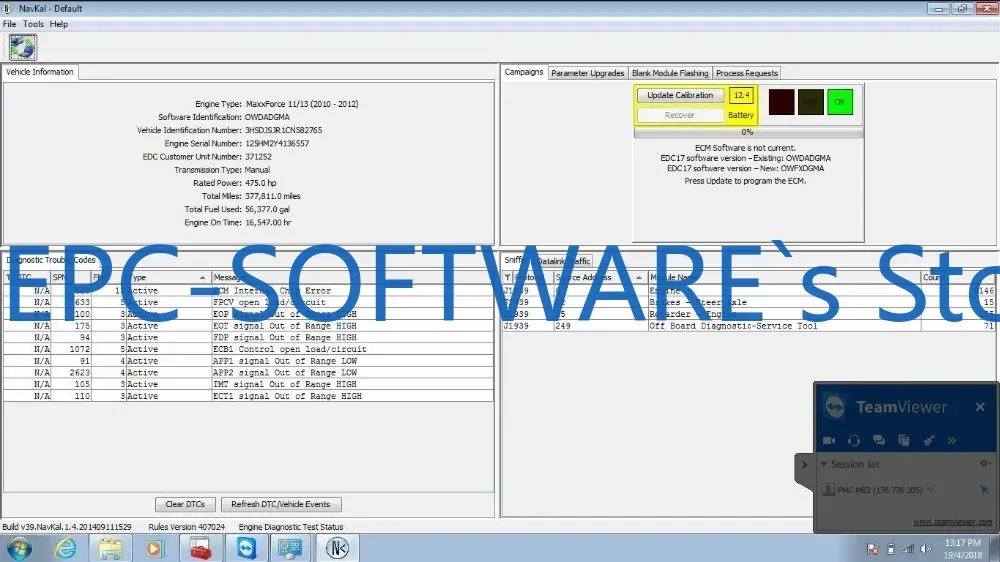Open the taskbar clock showing 13:17 PM
The image size is (1000, 562).
963,549
